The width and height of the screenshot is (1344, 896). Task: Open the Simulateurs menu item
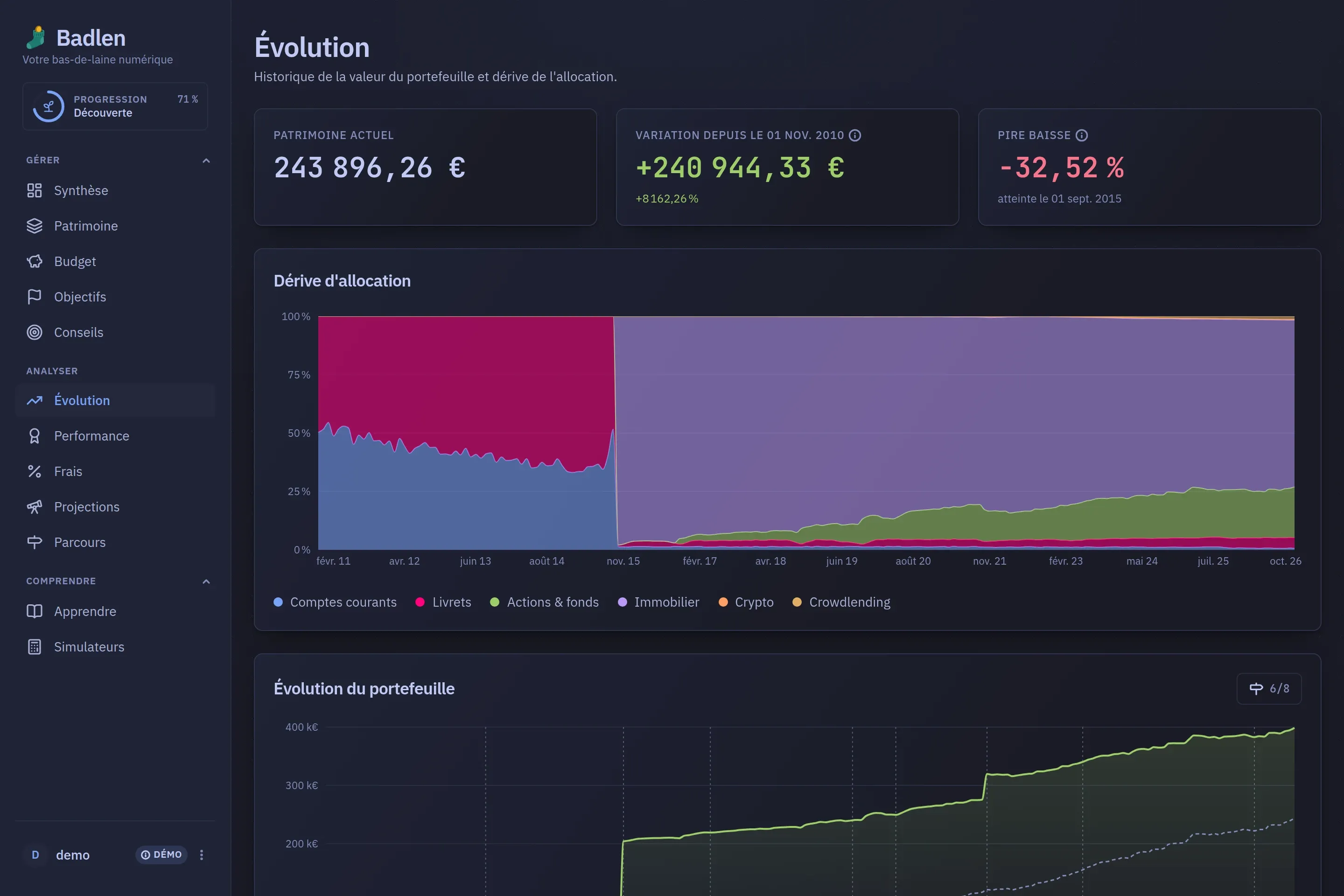pyautogui.click(x=115, y=647)
